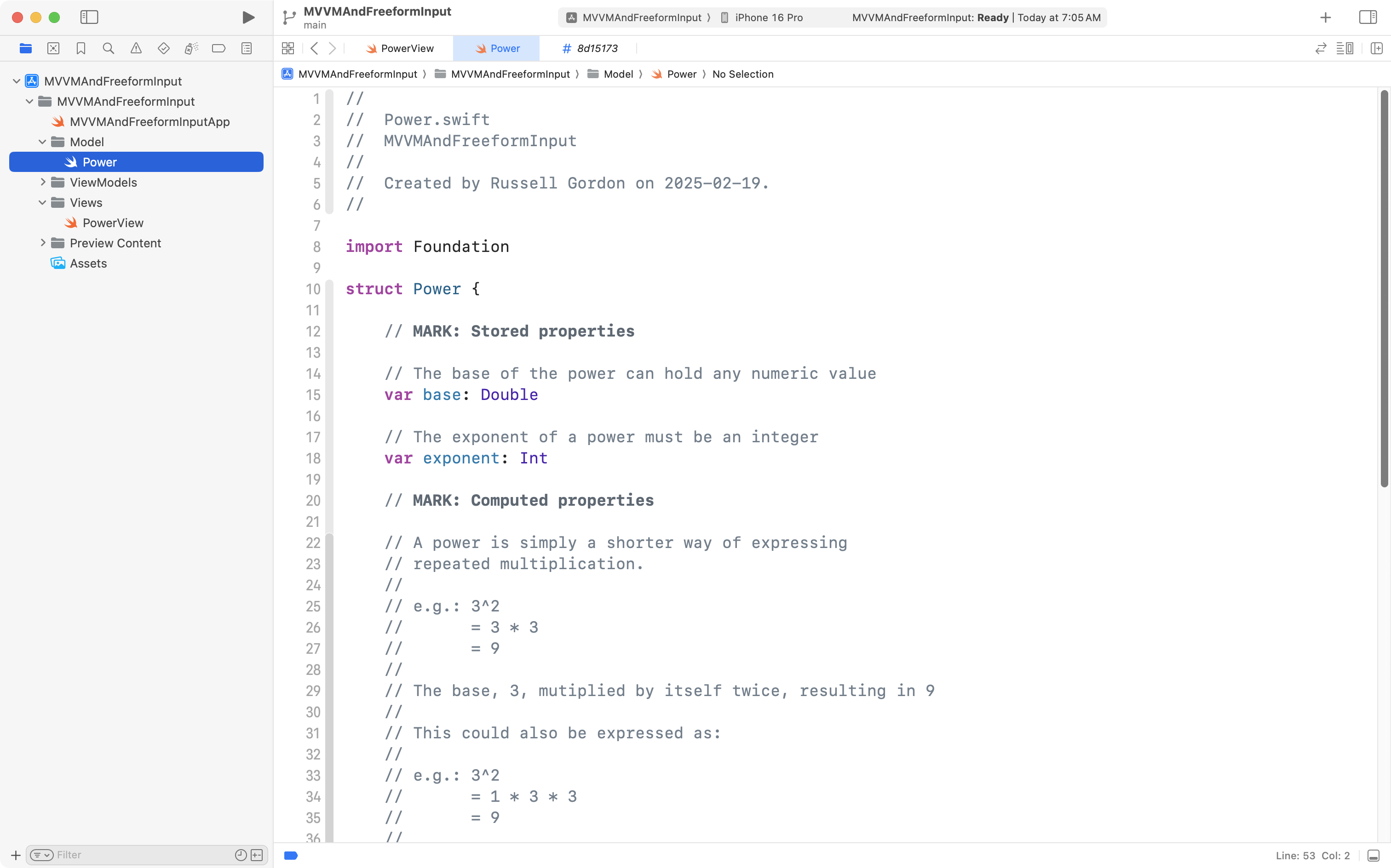Select iPhone 16 Pro run destination
Viewport: 1391px width, 868px height.
coord(762,17)
